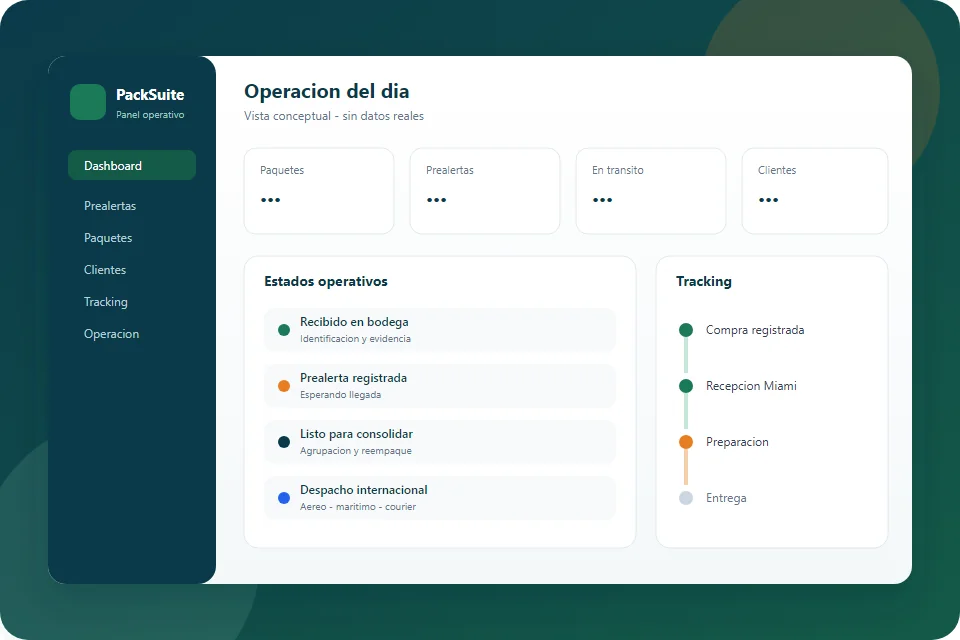Image resolution: width=960 pixels, height=640 pixels.
Task: Click the dots value in Prealertas card
Action: click(x=437, y=200)
